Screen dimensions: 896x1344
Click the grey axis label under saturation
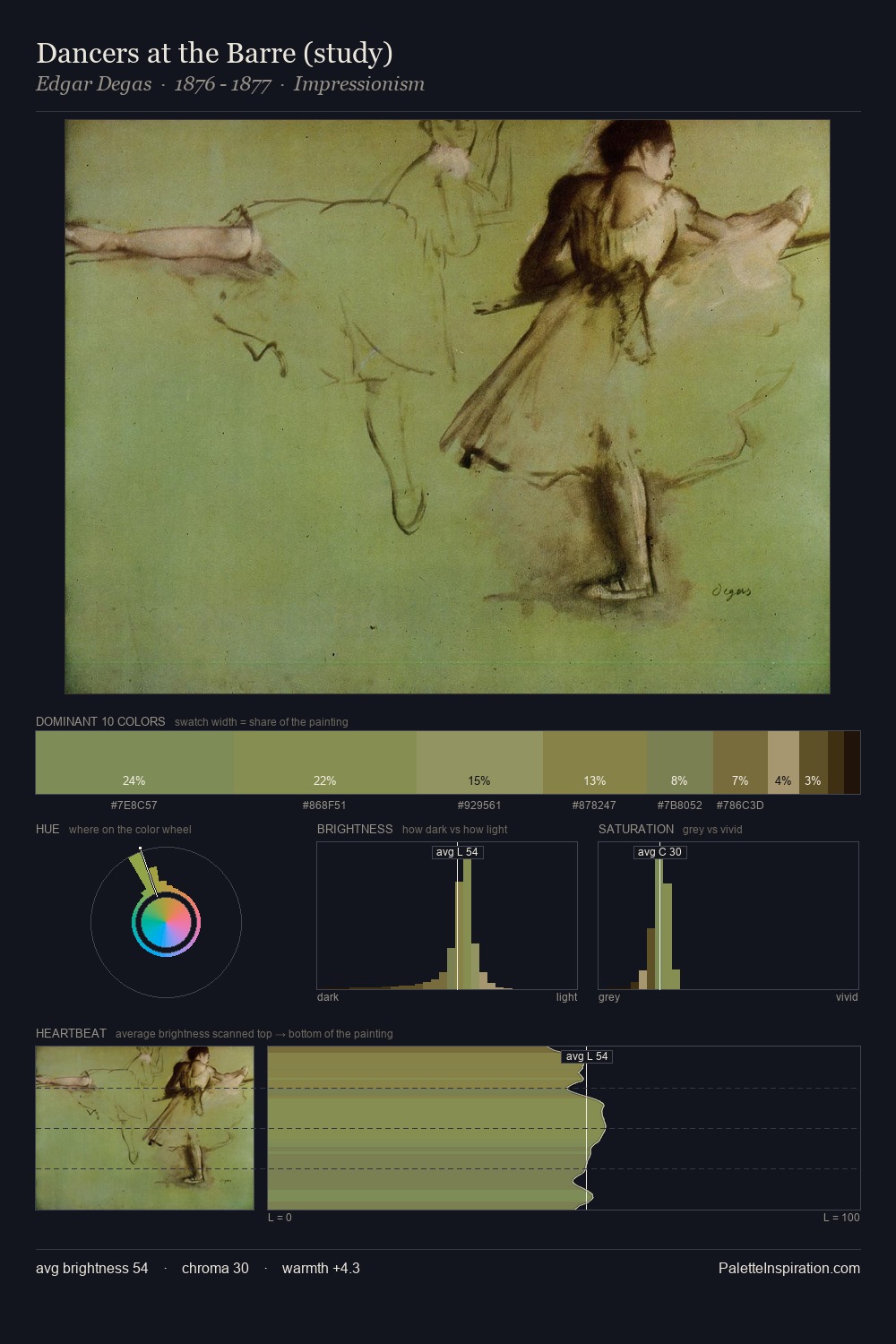[x=609, y=997]
